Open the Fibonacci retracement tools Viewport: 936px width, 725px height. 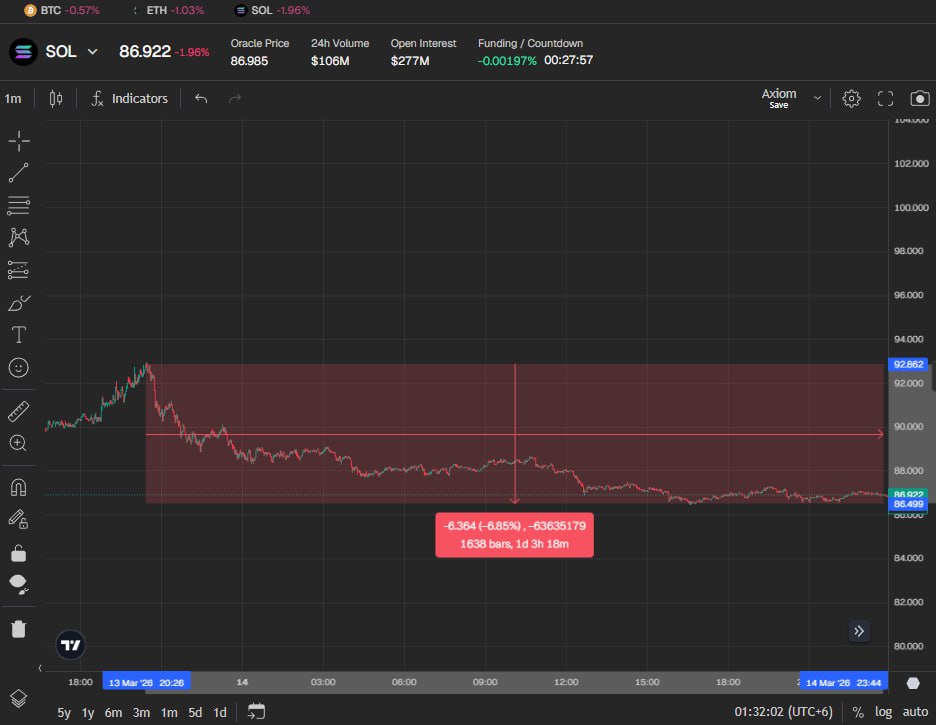[x=19, y=205]
